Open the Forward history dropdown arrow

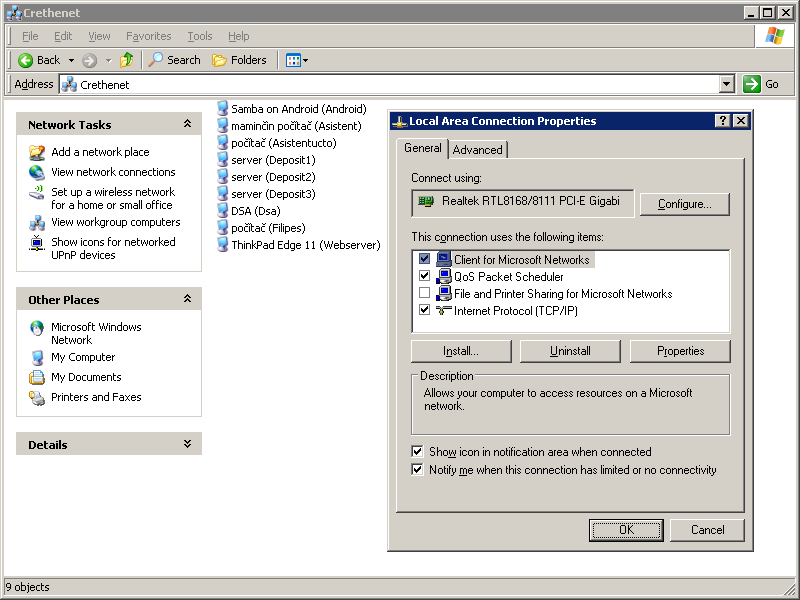[108, 60]
